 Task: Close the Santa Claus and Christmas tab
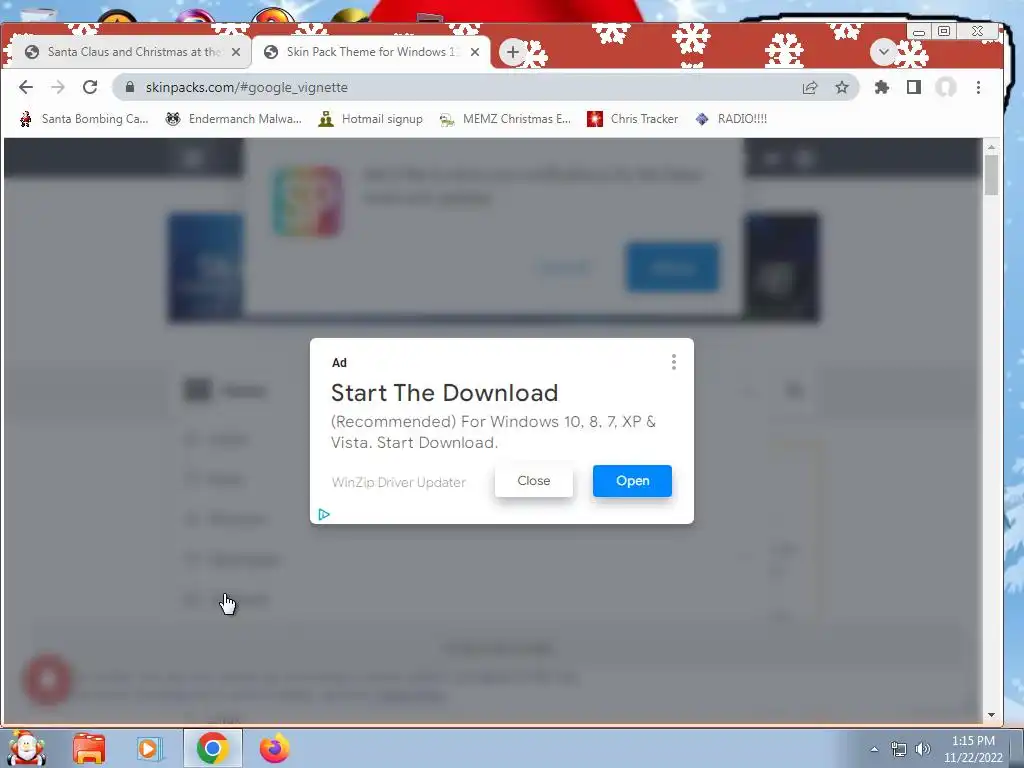pyautogui.click(x=236, y=52)
